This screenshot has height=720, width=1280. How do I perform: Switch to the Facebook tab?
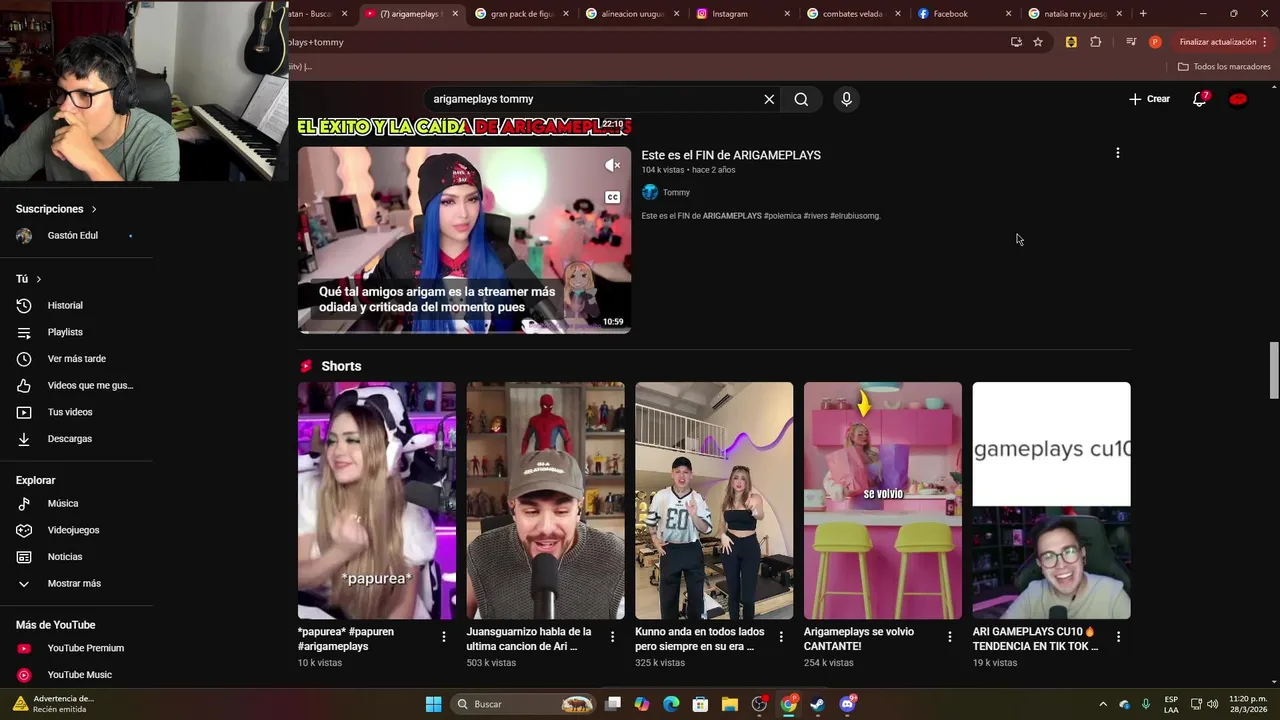coord(964,14)
